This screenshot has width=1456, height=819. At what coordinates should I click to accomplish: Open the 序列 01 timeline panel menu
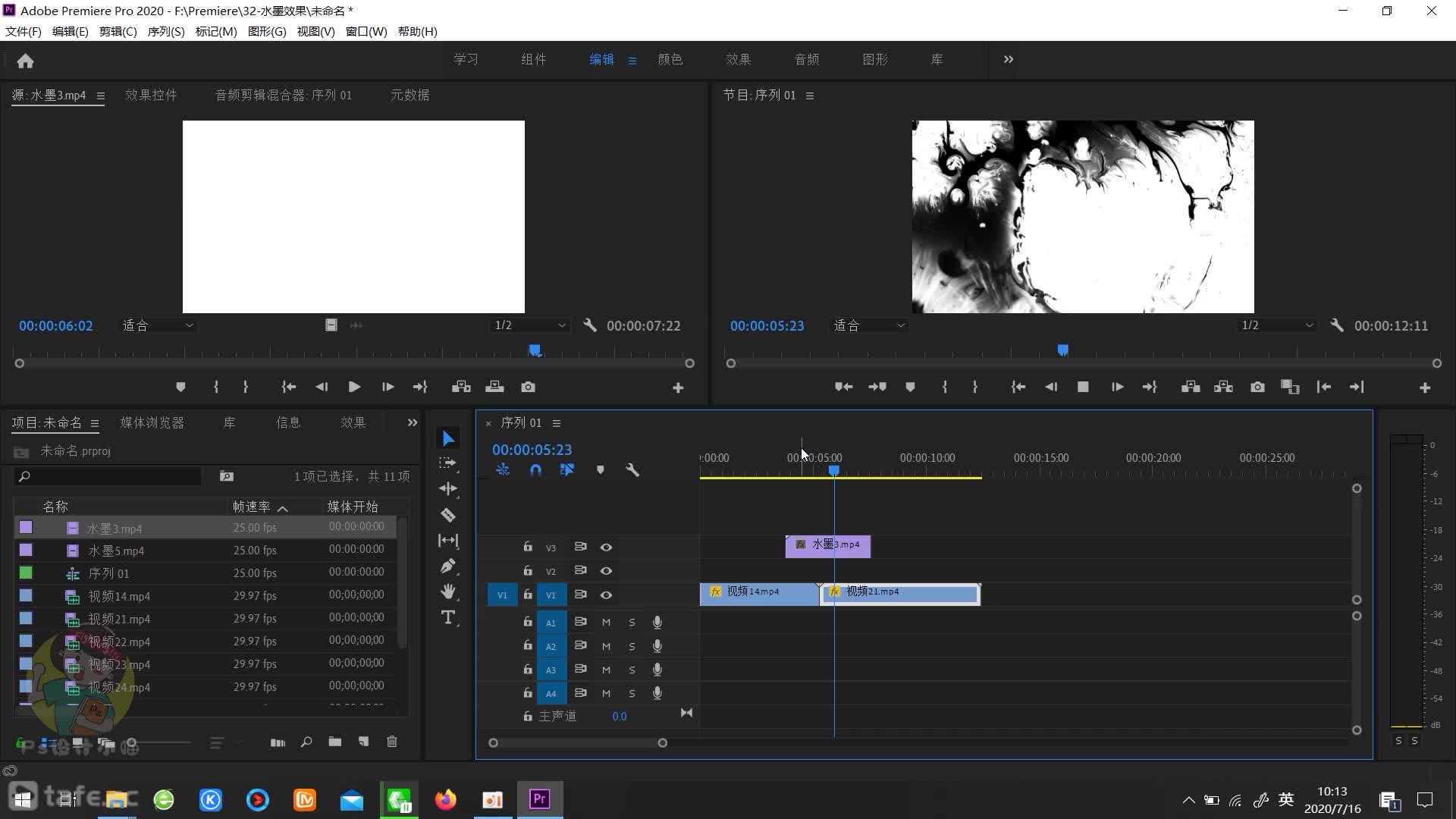click(557, 423)
